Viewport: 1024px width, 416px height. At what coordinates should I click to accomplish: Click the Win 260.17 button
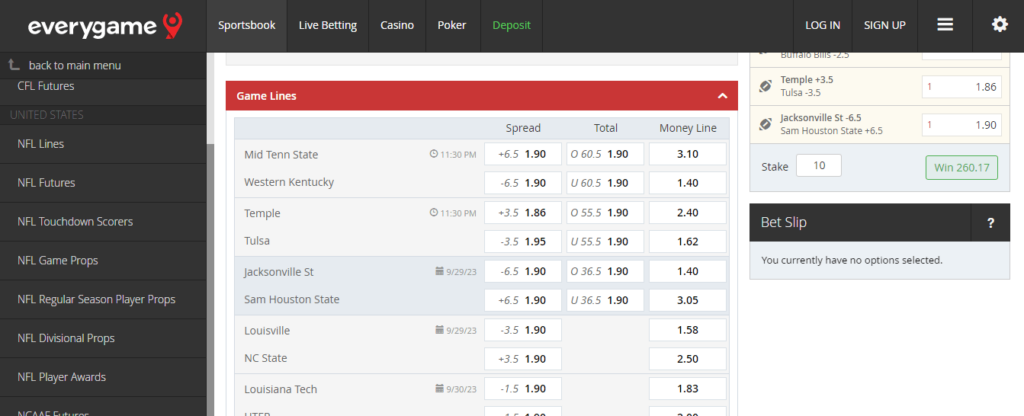pos(961,167)
